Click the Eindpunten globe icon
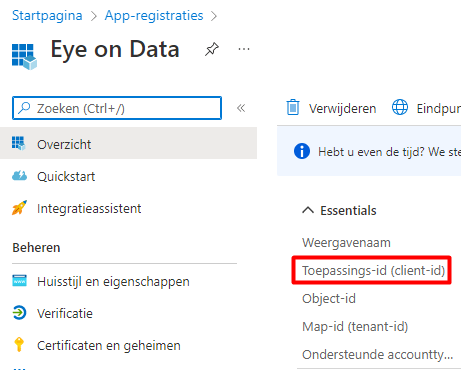The image size is (461, 370). [x=400, y=107]
